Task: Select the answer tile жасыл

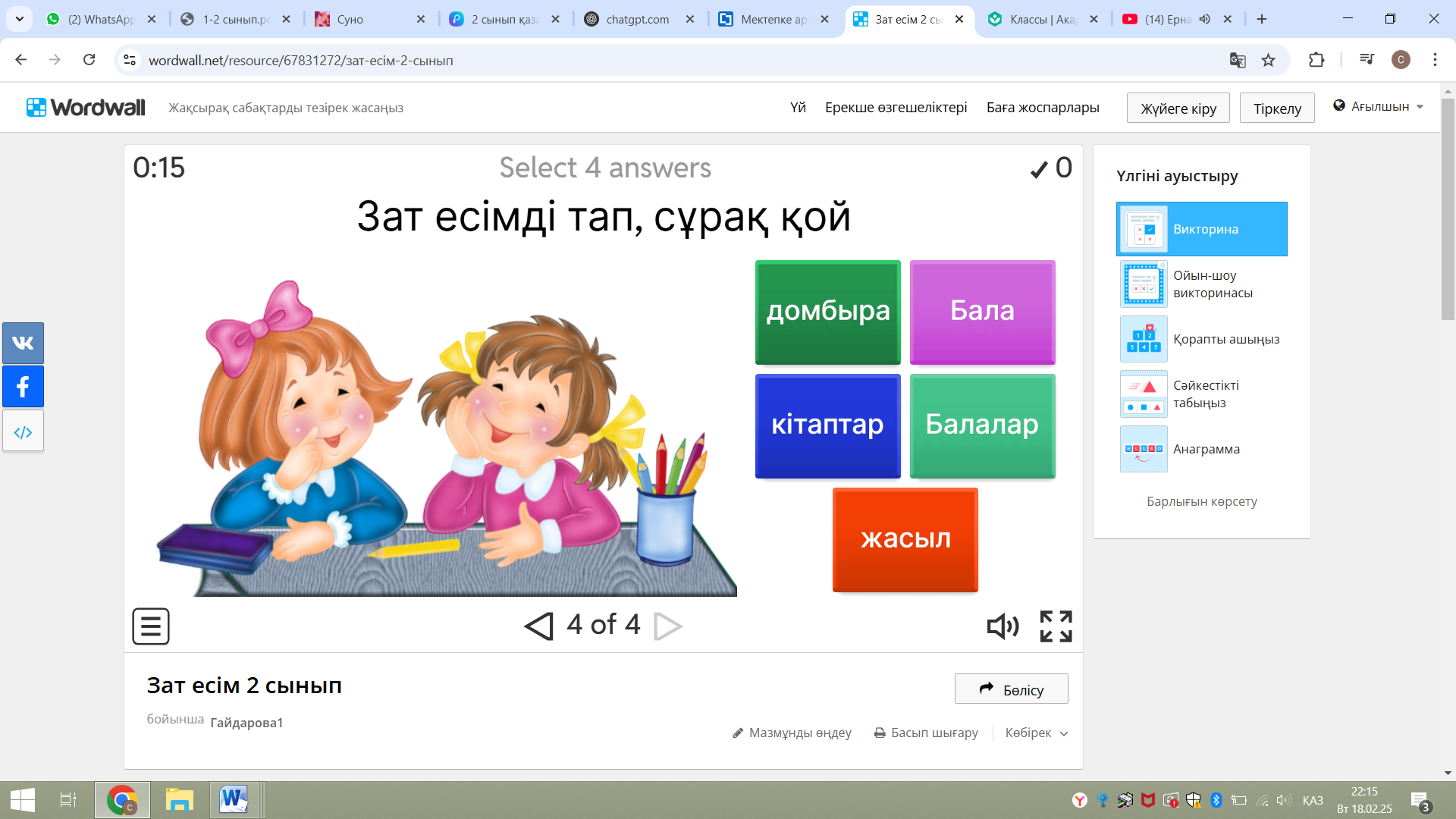Action: (x=905, y=540)
